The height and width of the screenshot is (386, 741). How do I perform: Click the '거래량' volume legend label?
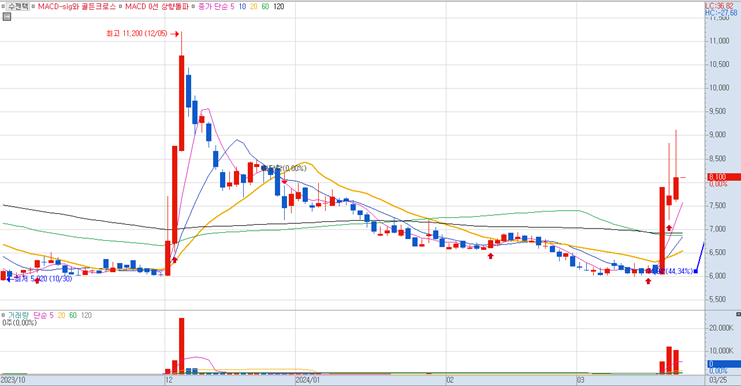[x=18, y=315]
